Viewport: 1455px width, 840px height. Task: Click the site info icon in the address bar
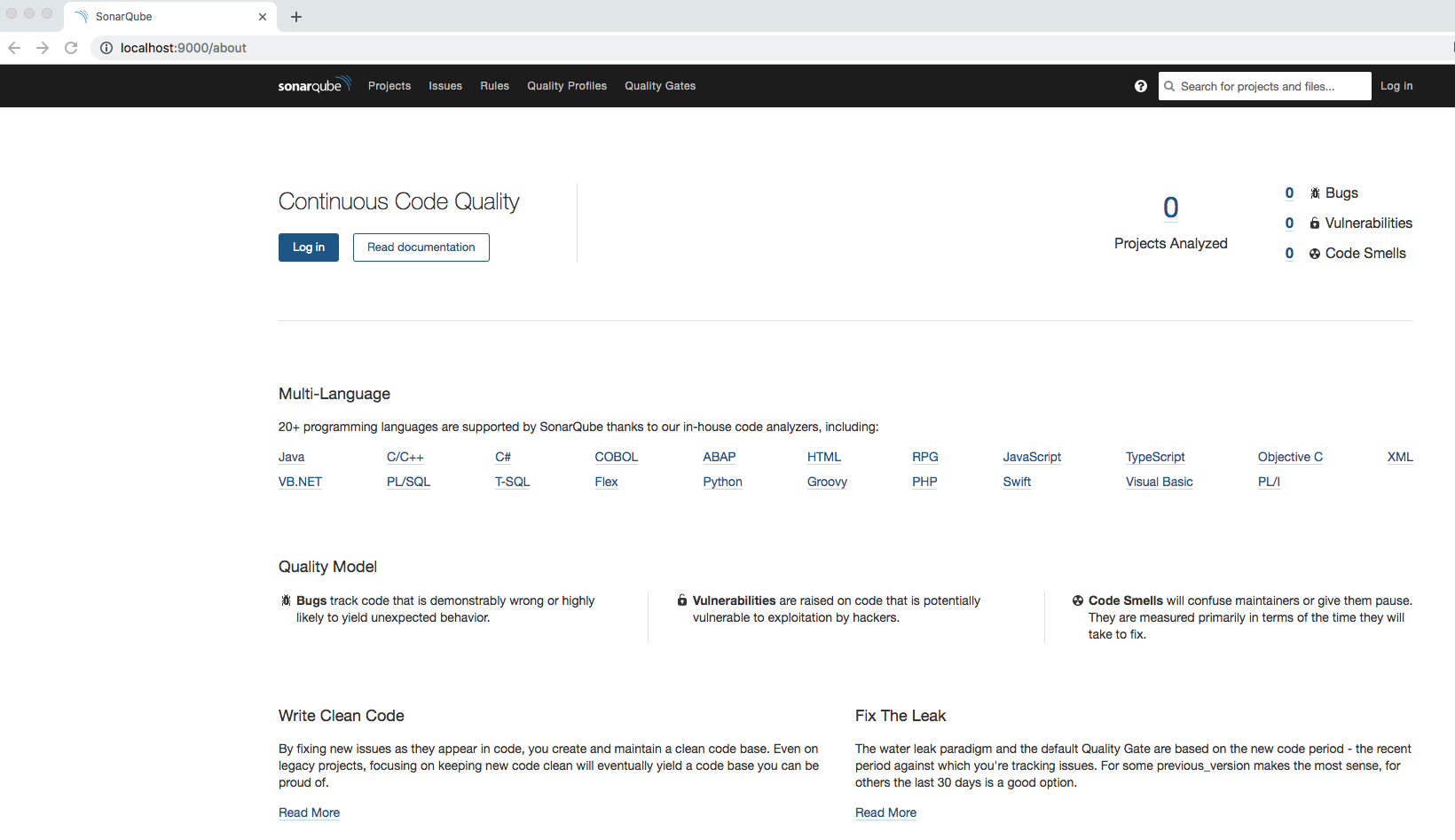(x=106, y=48)
